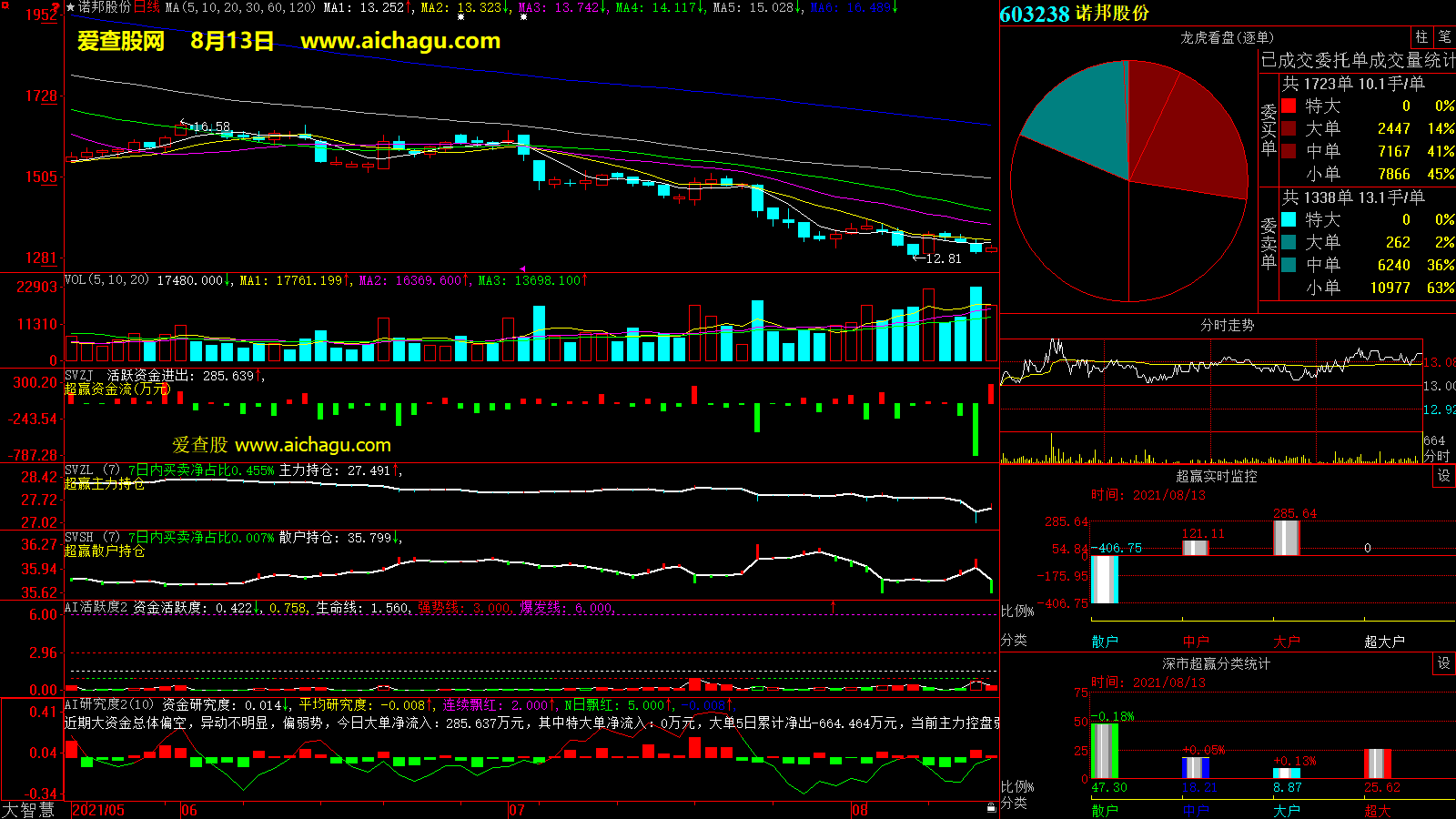Click the bright red 特大 buy-order swatch
This screenshot has height=819, width=1456.
(x=1289, y=106)
